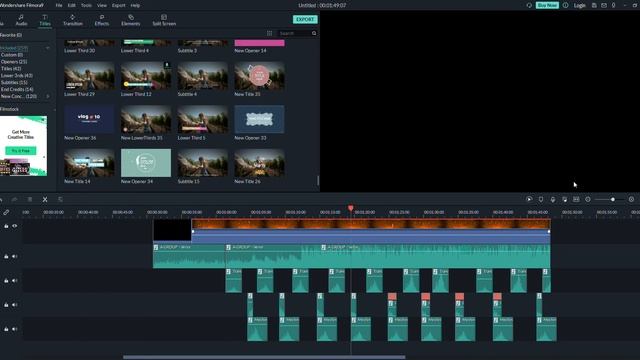Open the Edit menu
The height and width of the screenshot is (360, 640).
(71, 5)
